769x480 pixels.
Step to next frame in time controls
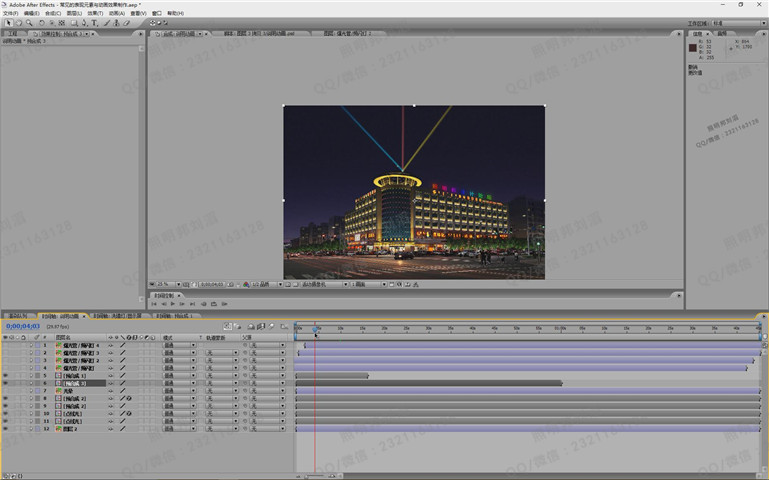[182, 303]
